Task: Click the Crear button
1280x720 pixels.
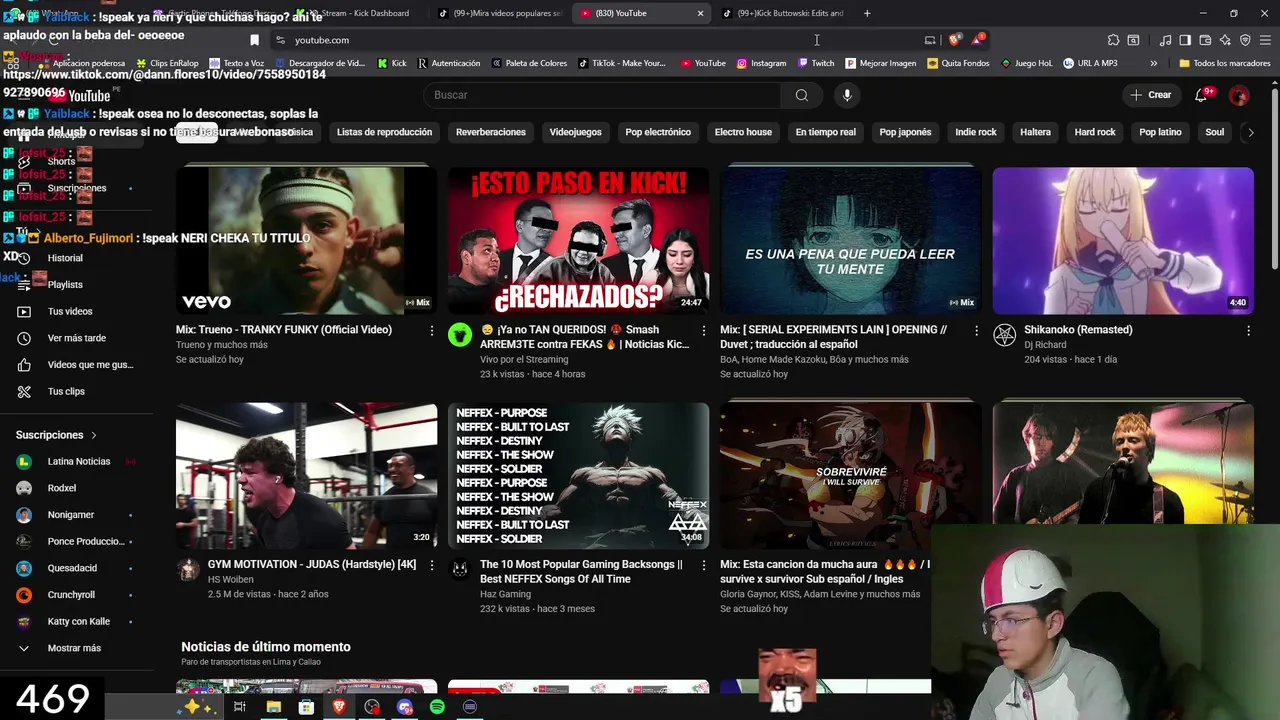Action: pos(1150,95)
